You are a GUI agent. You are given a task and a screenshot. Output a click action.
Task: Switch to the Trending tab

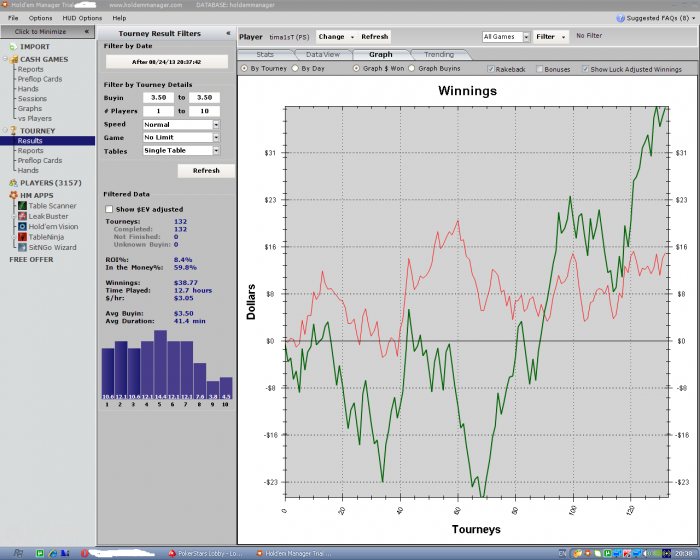[x=438, y=54]
